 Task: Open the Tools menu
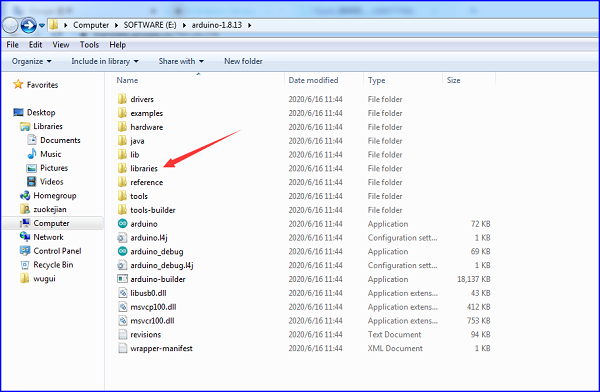[x=89, y=45]
